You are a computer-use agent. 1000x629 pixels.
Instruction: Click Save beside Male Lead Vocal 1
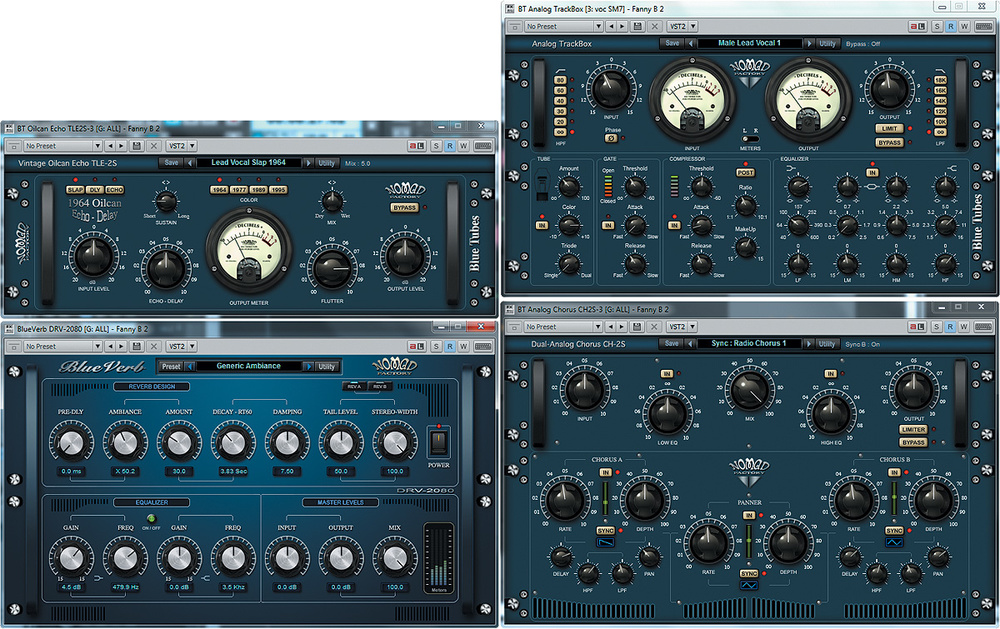coord(672,43)
